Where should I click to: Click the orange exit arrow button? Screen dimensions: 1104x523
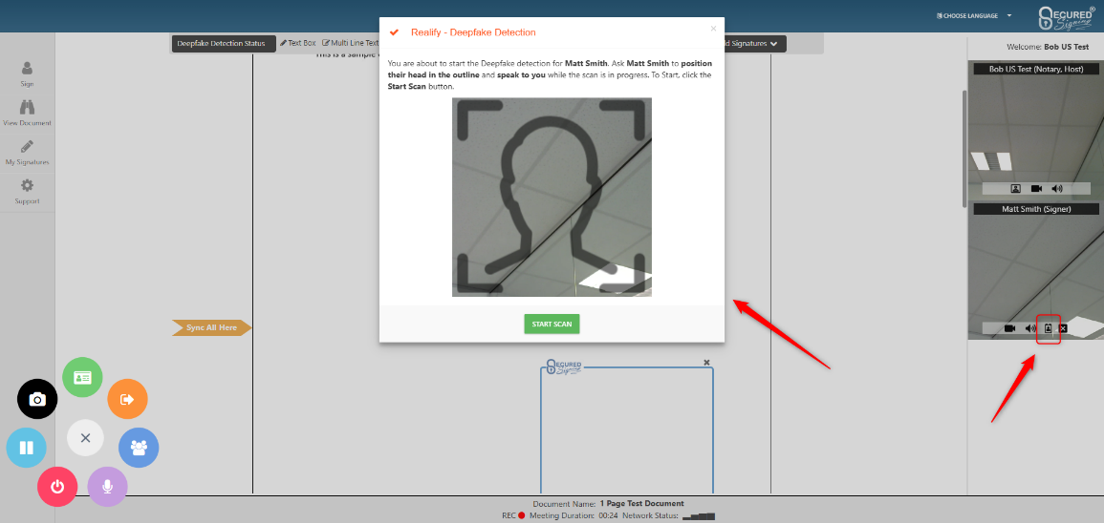click(x=127, y=399)
